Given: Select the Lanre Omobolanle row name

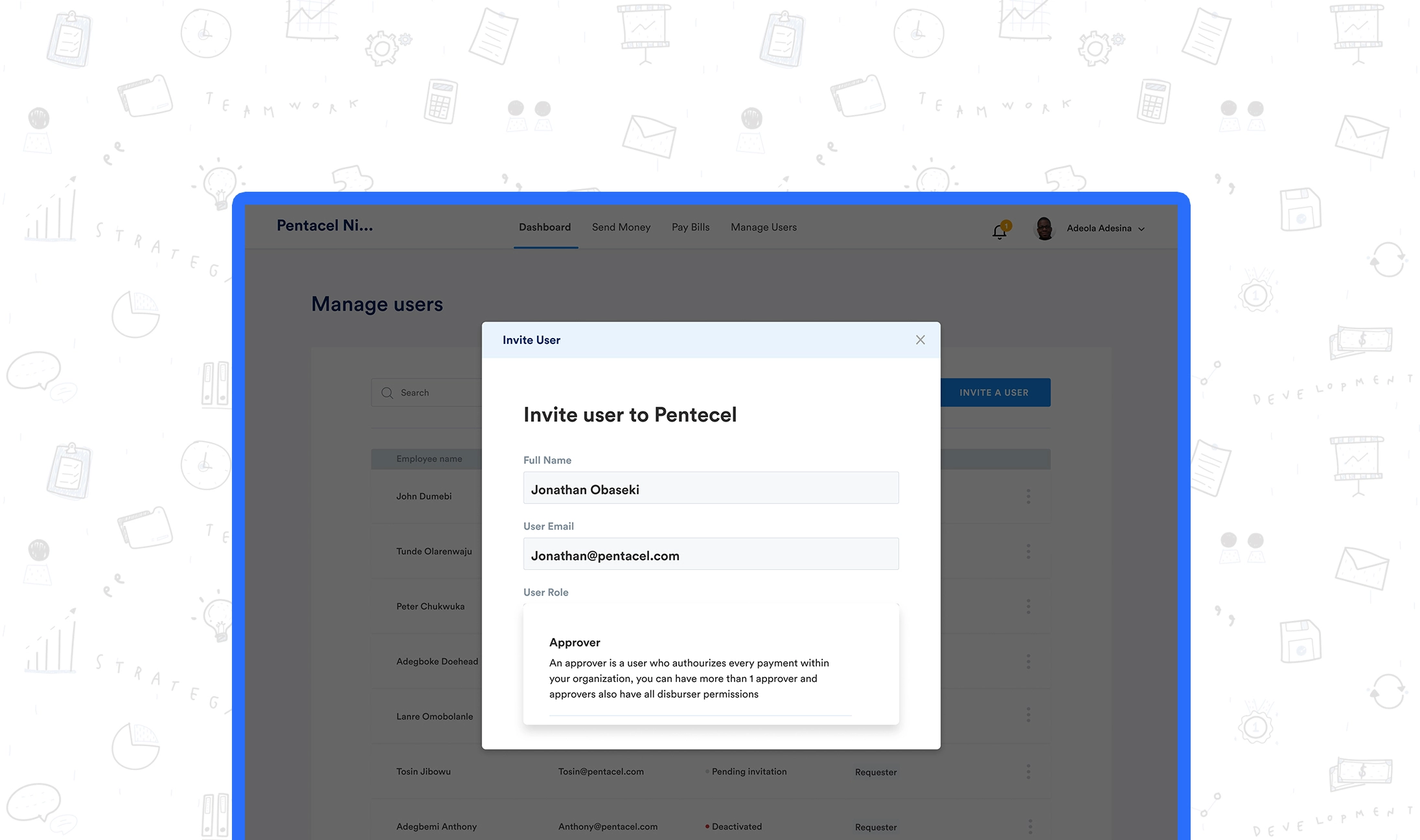Looking at the screenshot, I should [435, 716].
